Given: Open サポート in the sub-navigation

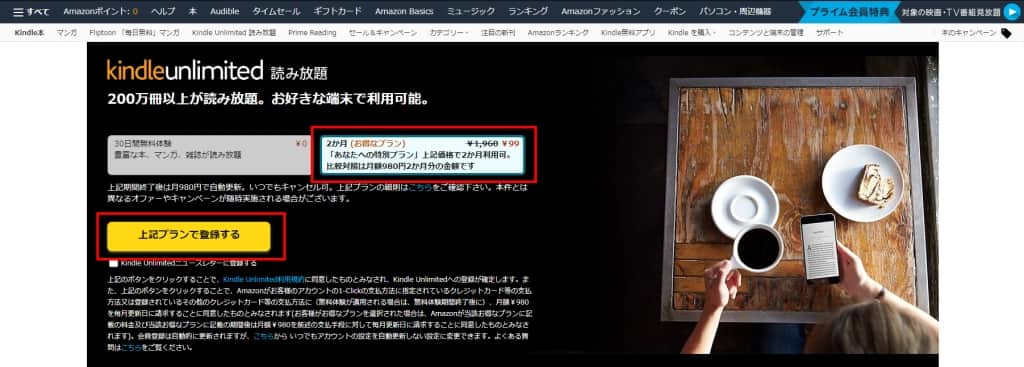Looking at the screenshot, I should point(829,33).
